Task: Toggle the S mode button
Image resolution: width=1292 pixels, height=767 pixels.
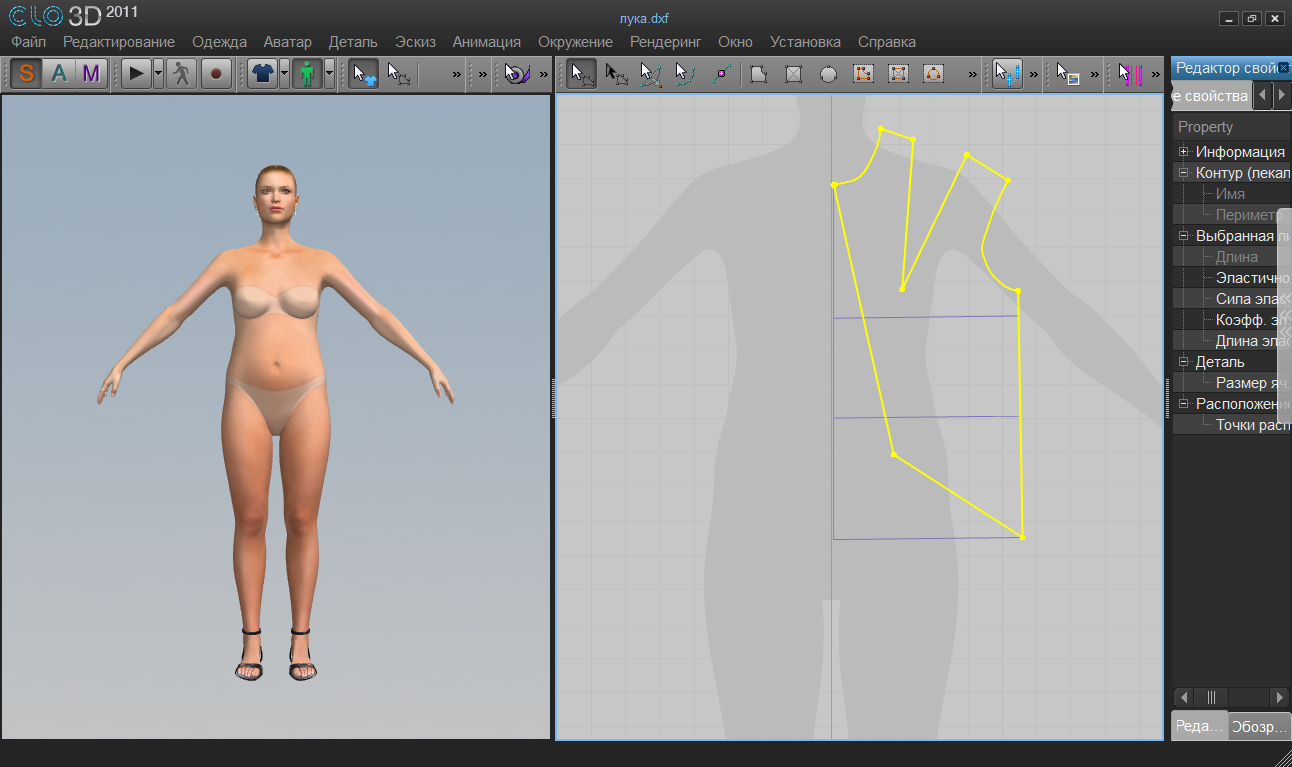Action: click(x=27, y=74)
